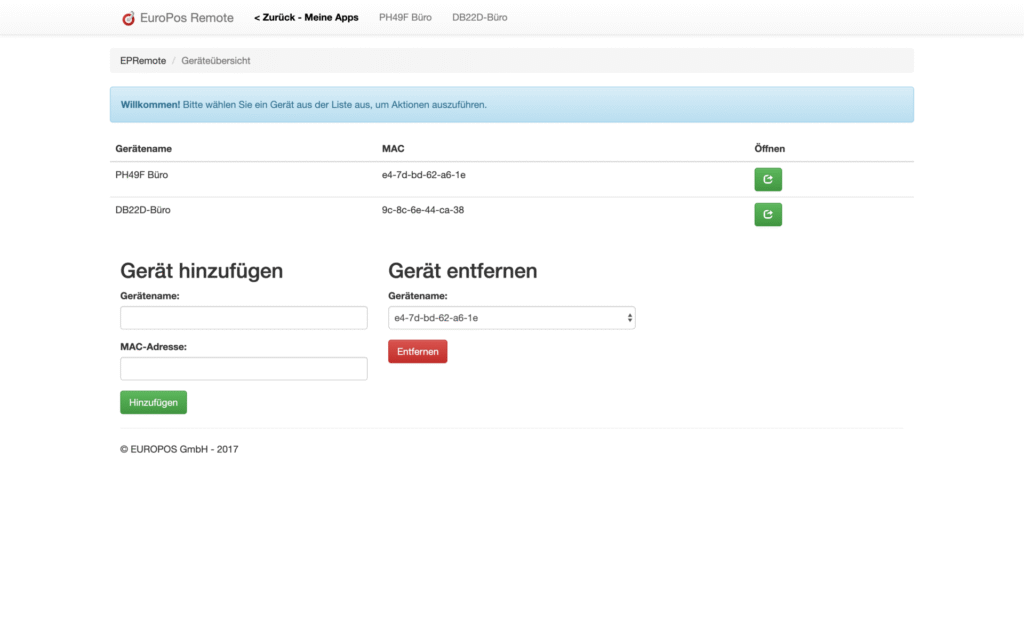Expand the Gerätename dropdown under Gerät entfernen
The height and width of the screenshot is (641, 1024).
point(511,318)
